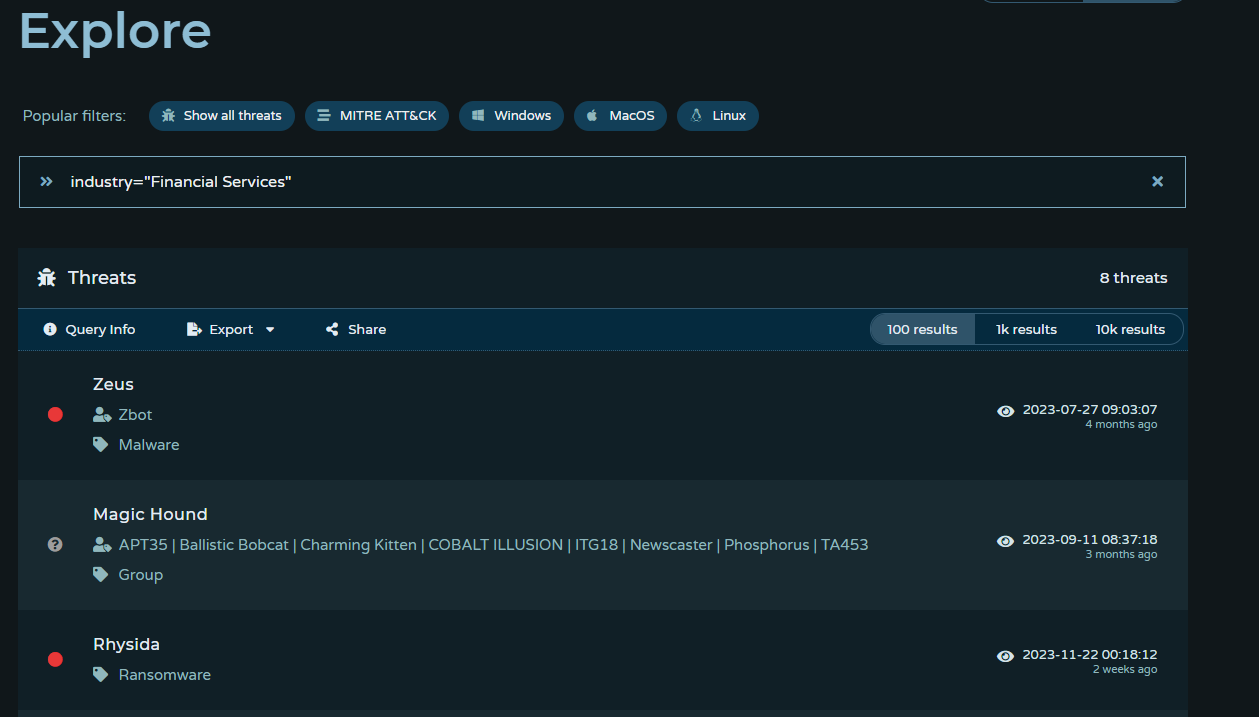Click the Magic Hound alias list text
Image resolution: width=1259 pixels, height=717 pixels.
[x=493, y=545]
